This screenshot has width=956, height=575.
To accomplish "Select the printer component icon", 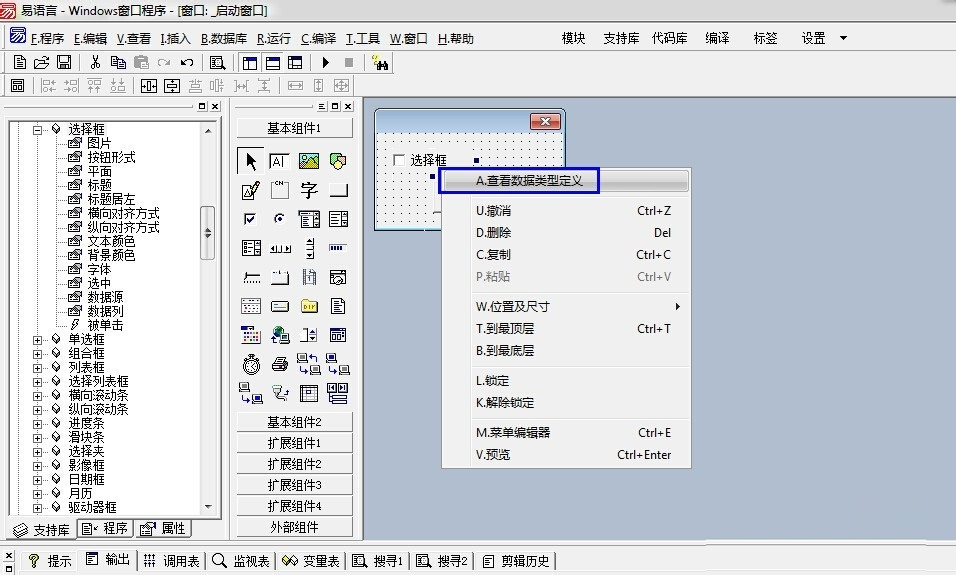I will (x=280, y=365).
